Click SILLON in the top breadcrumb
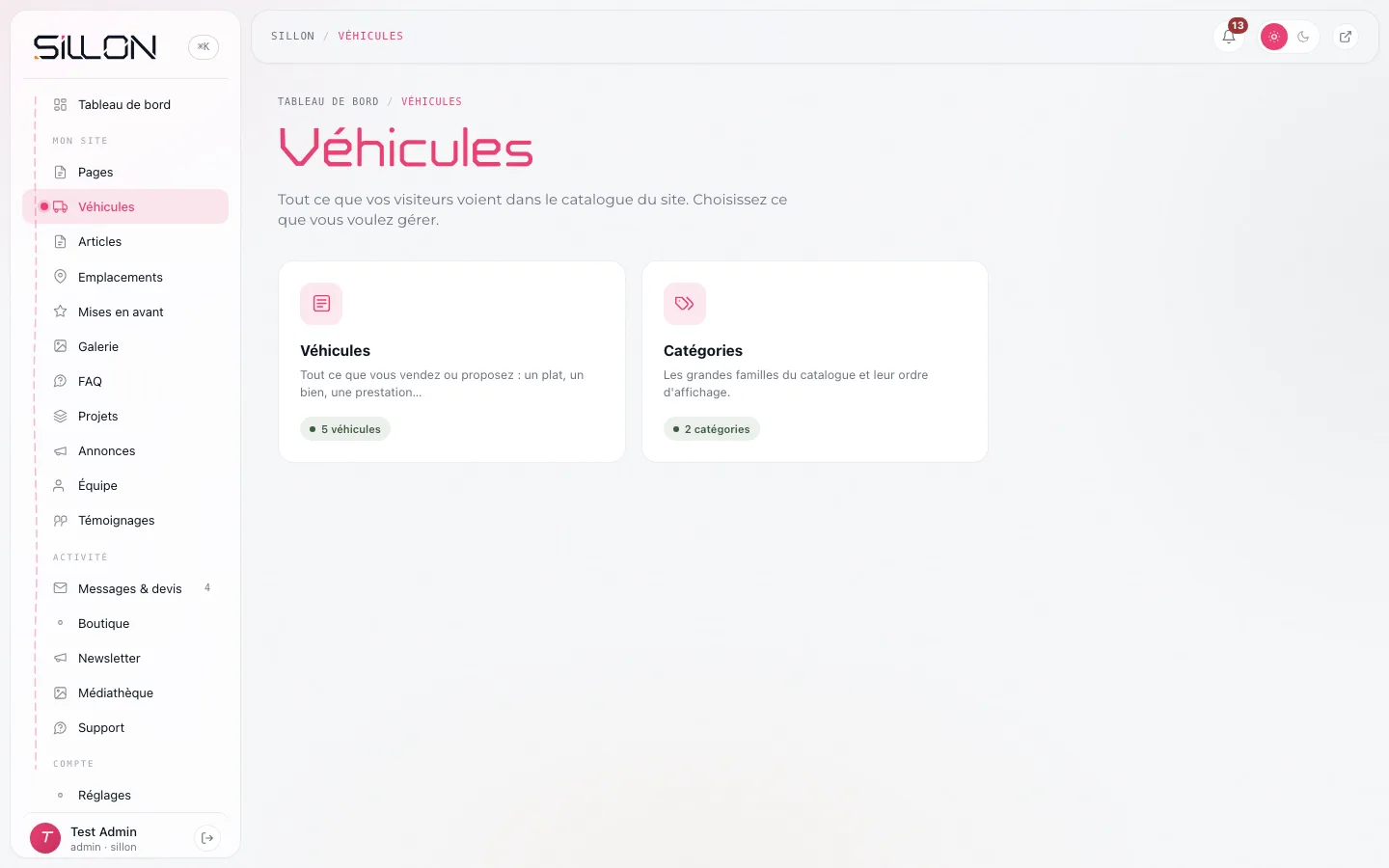The image size is (1389, 868). [x=292, y=37]
